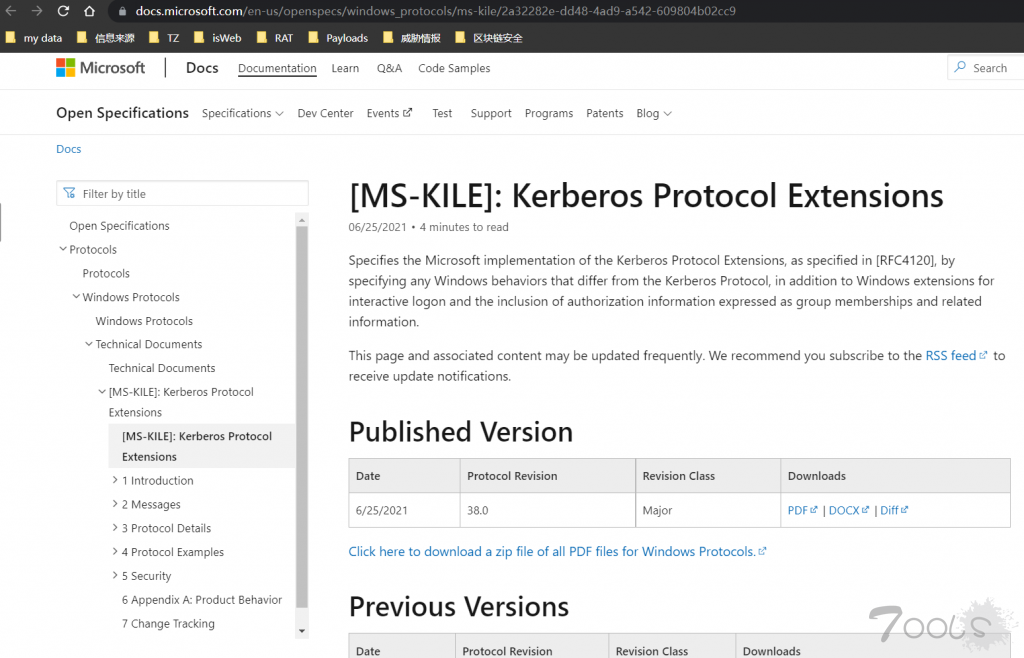
Task: Open the Events external link
Action: pos(389,114)
